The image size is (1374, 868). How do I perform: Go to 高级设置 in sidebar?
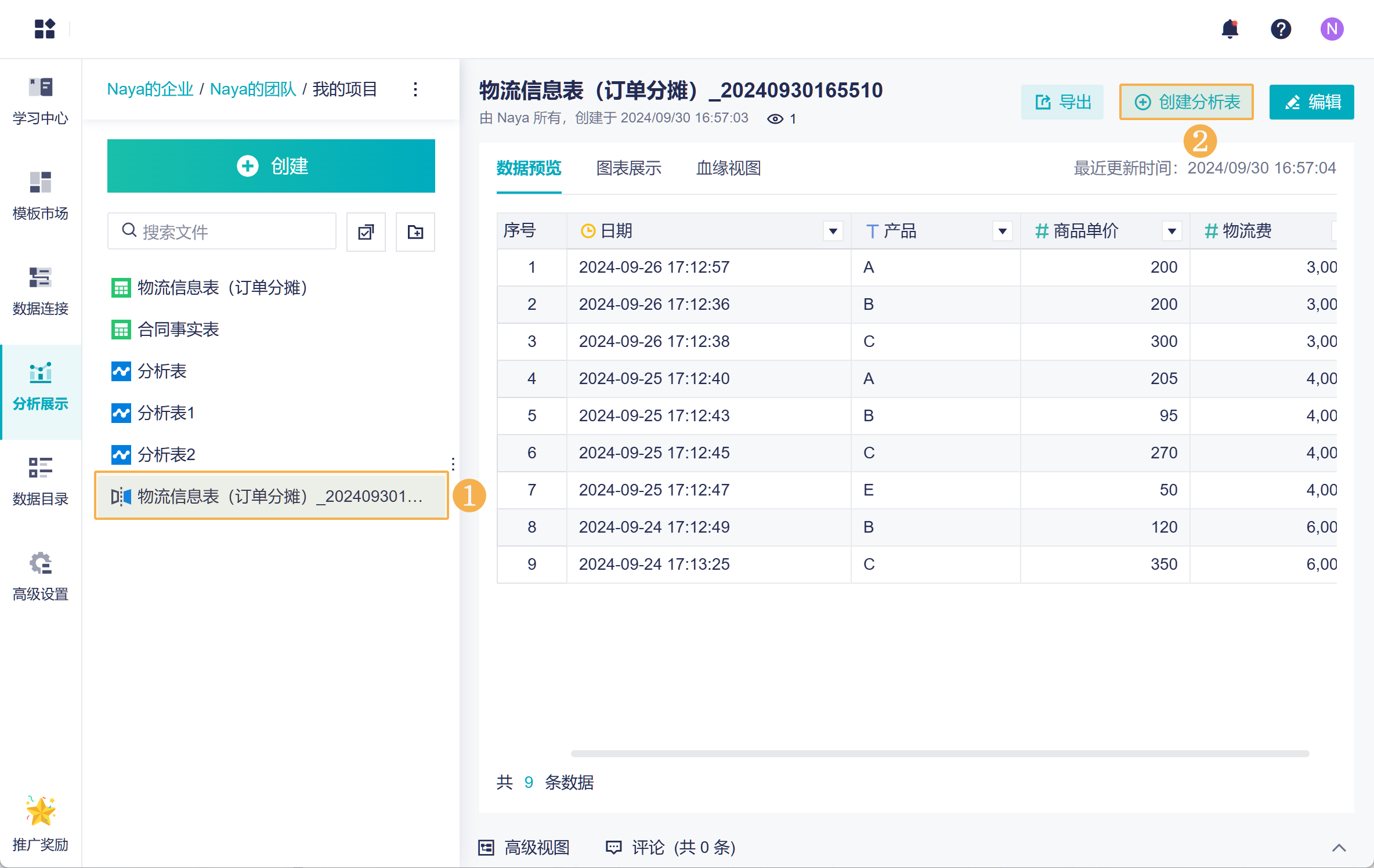point(41,577)
